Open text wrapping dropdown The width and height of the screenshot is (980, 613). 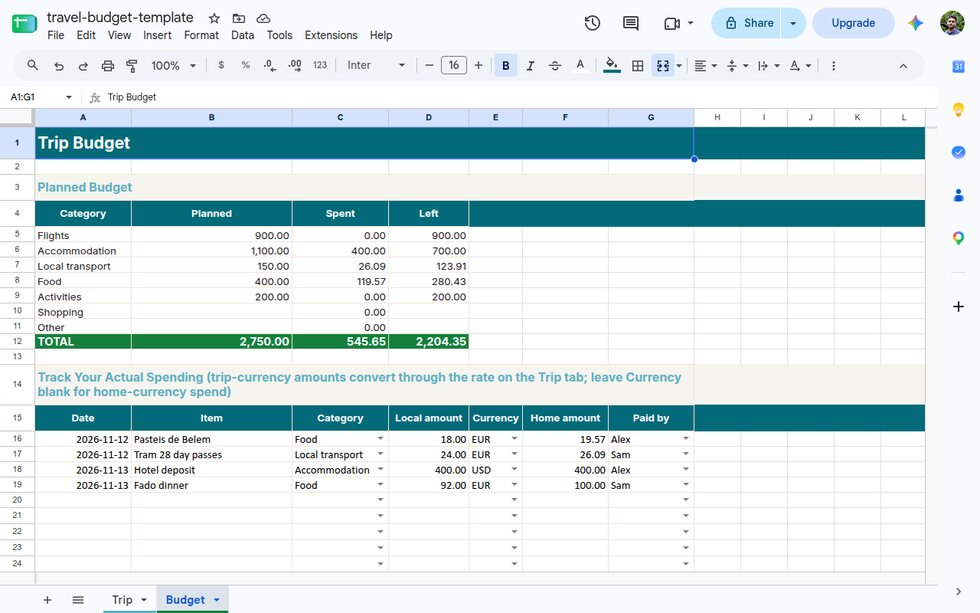(x=768, y=66)
